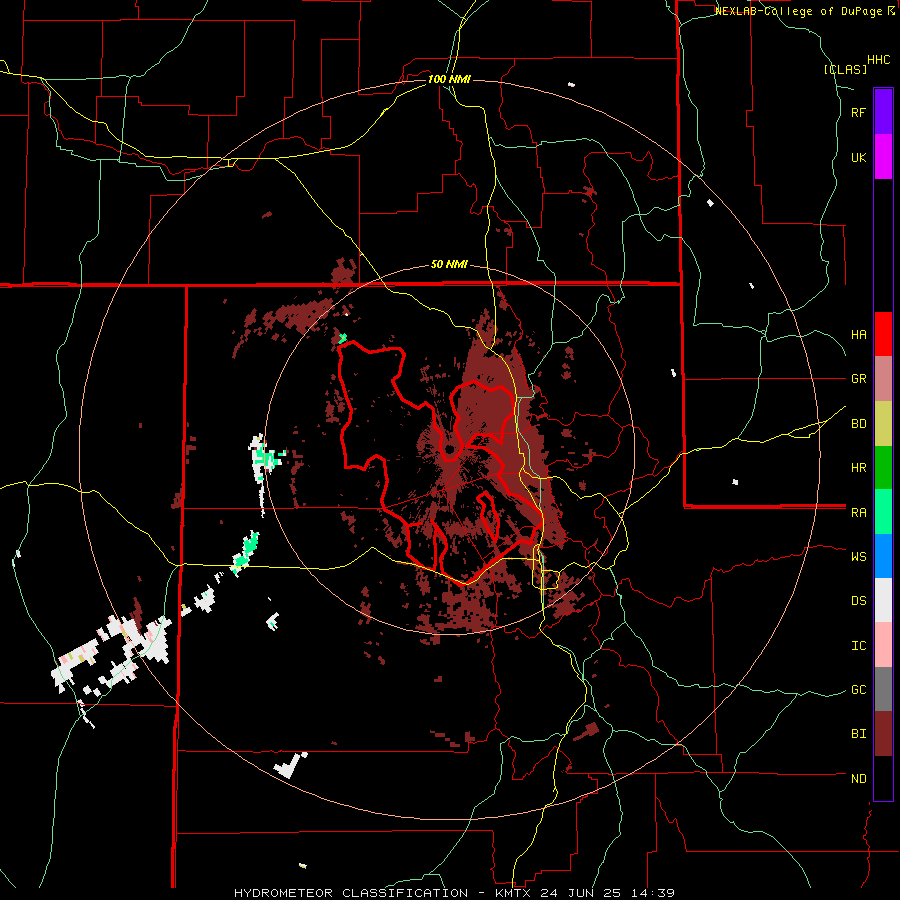Click the IC legend label
Image resolution: width=900 pixels, height=900 pixels.
pos(858,646)
